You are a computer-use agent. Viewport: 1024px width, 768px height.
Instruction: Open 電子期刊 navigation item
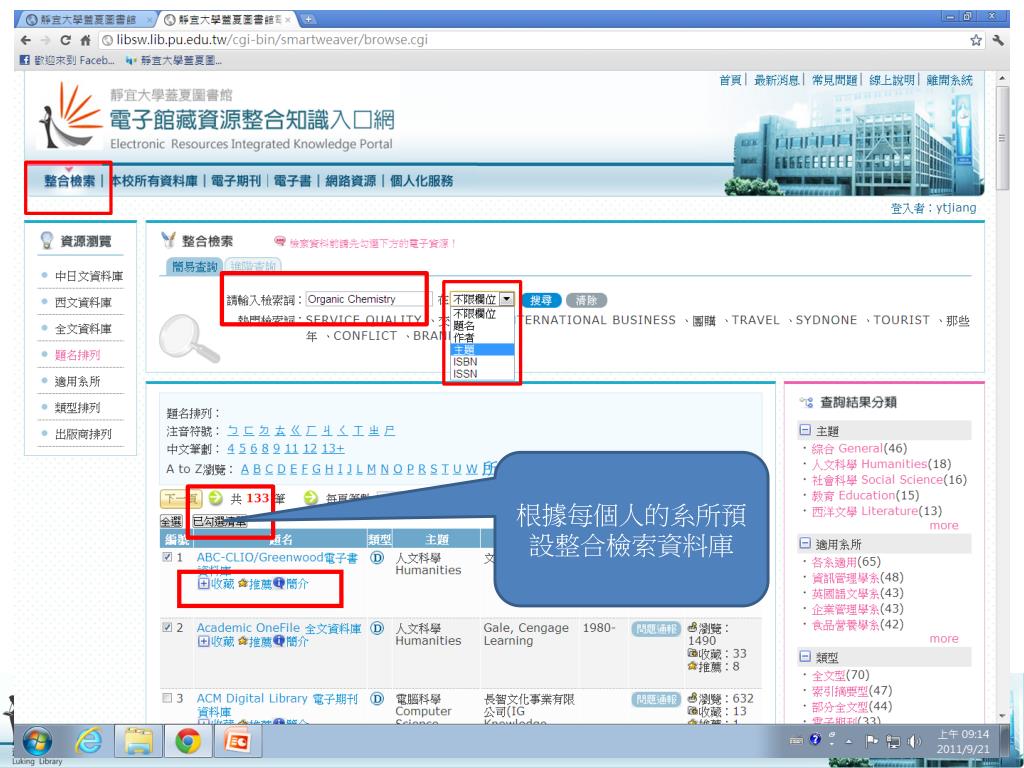(236, 181)
